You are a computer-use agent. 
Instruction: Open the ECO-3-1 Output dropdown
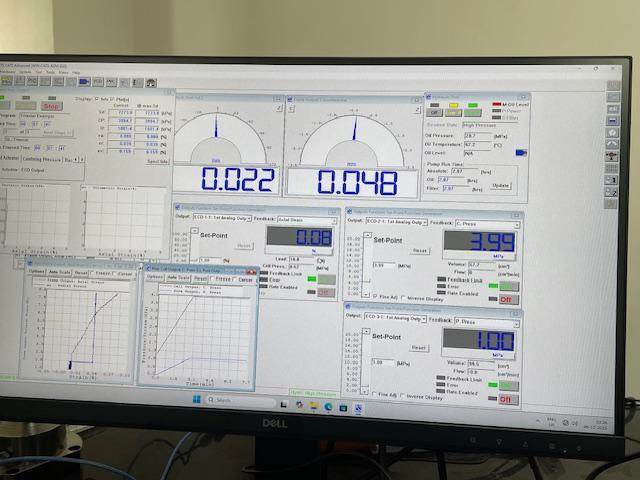[395, 318]
